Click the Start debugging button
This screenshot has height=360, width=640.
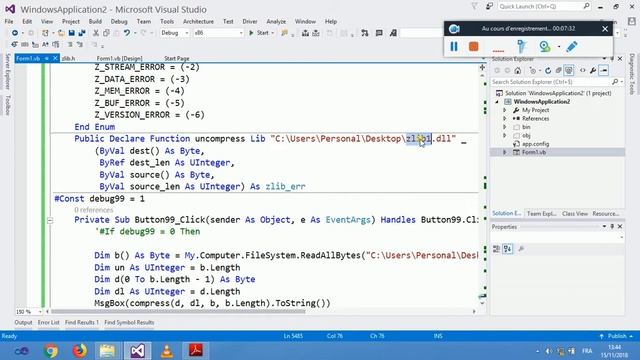pyautogui.click(x=259, y=33)
